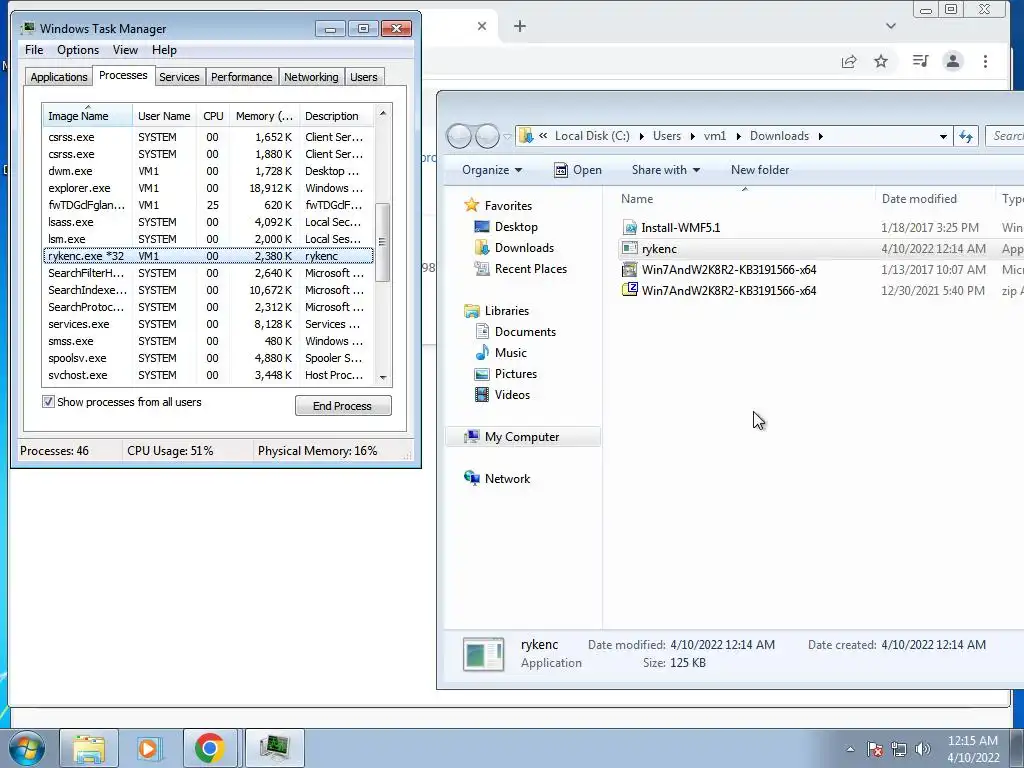Open Task Manager View menu
The image size is (1024, 768).
125,50
